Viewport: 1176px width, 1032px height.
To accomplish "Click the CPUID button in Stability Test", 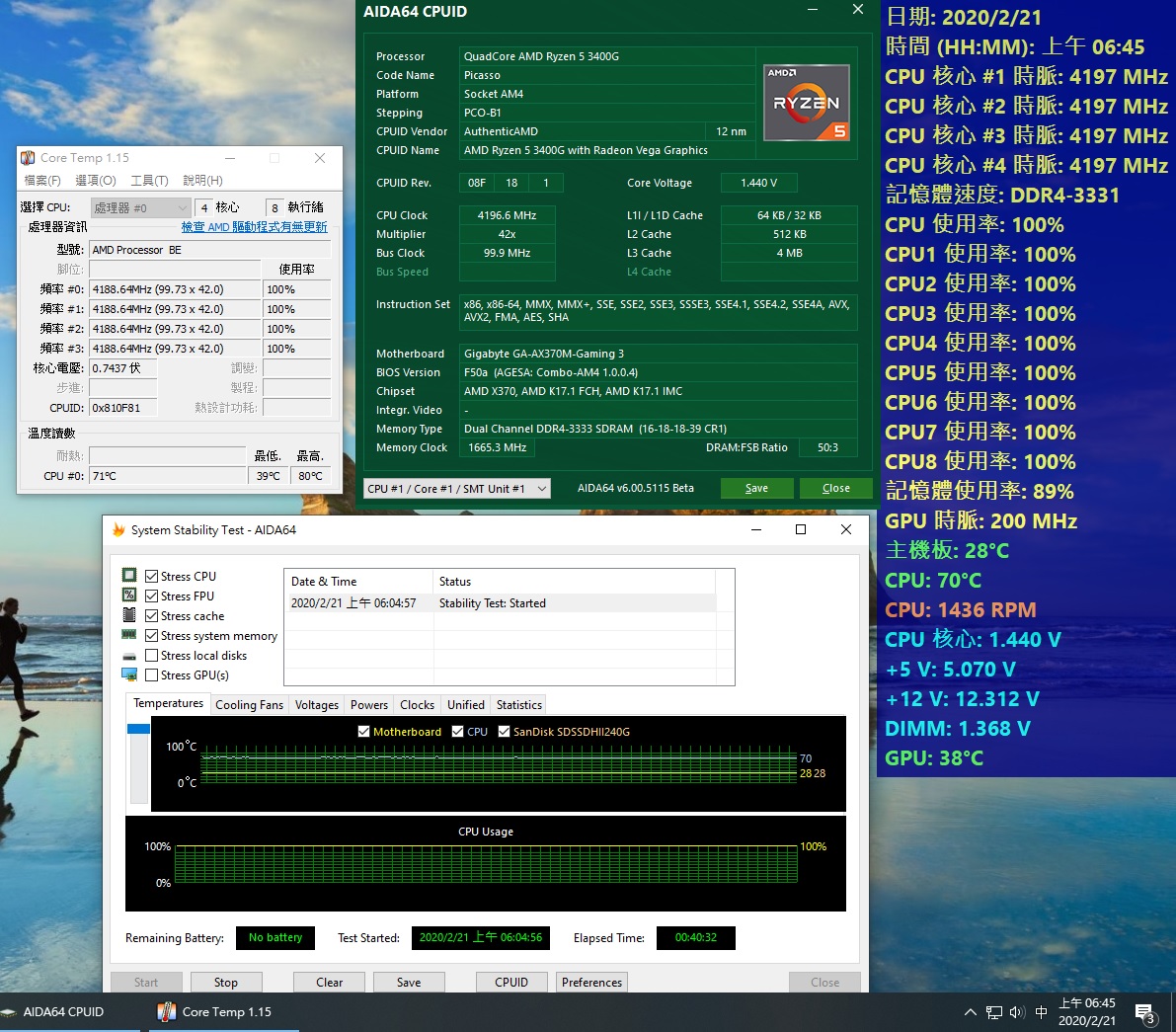I will pyautogui.click(x=511, y=983).
